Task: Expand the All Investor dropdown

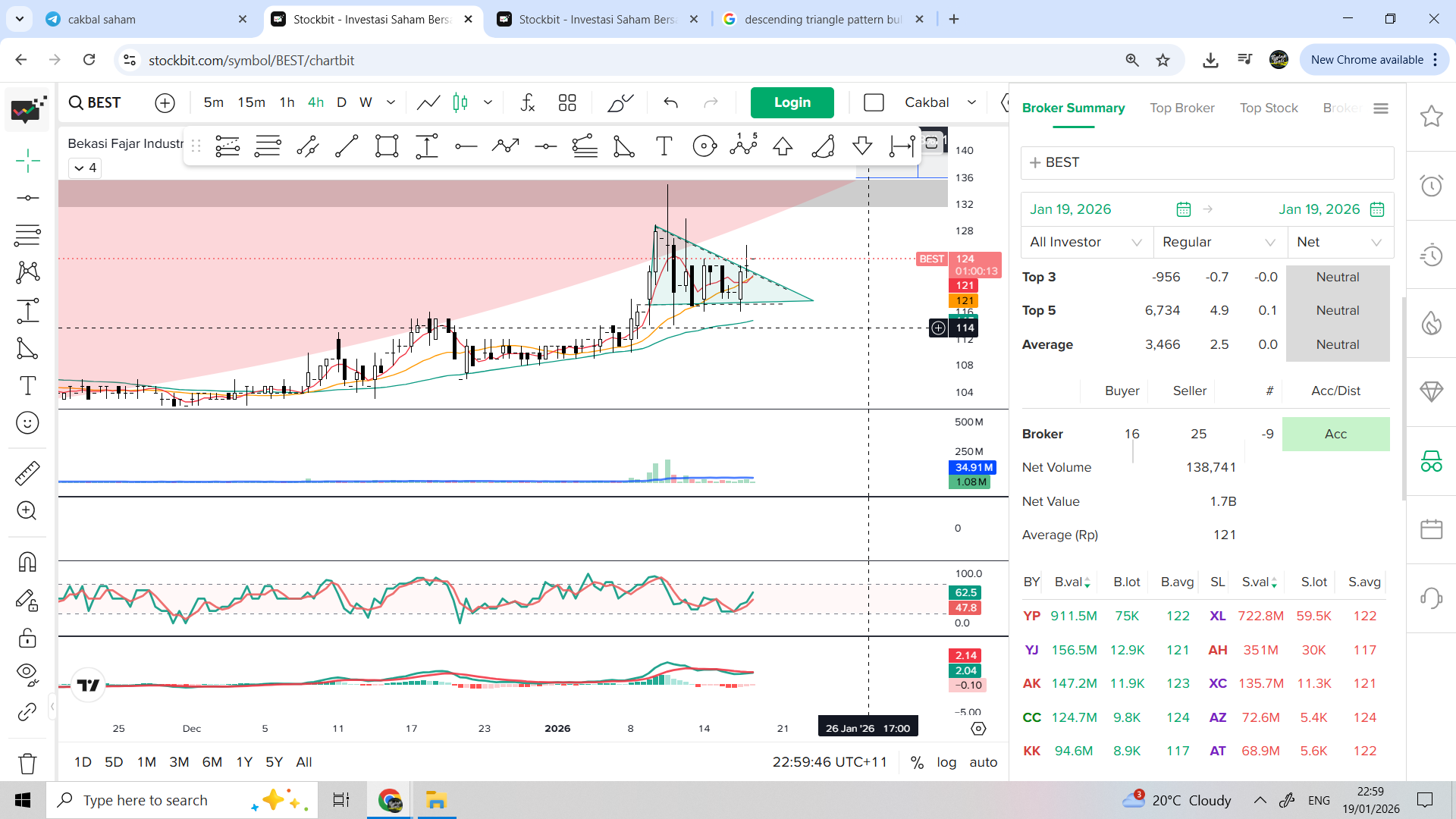Action: 1086,242
